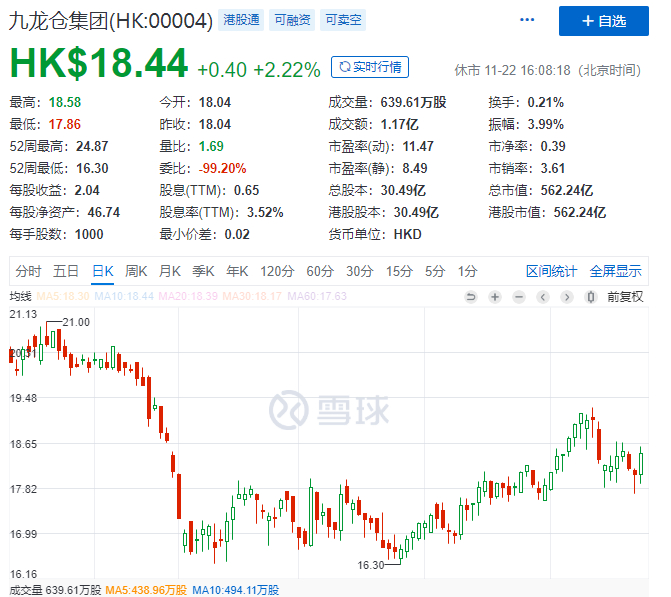The image size is (671, 597).
Task: Toggle the MA20 moving average label
Action: [188, 296]
